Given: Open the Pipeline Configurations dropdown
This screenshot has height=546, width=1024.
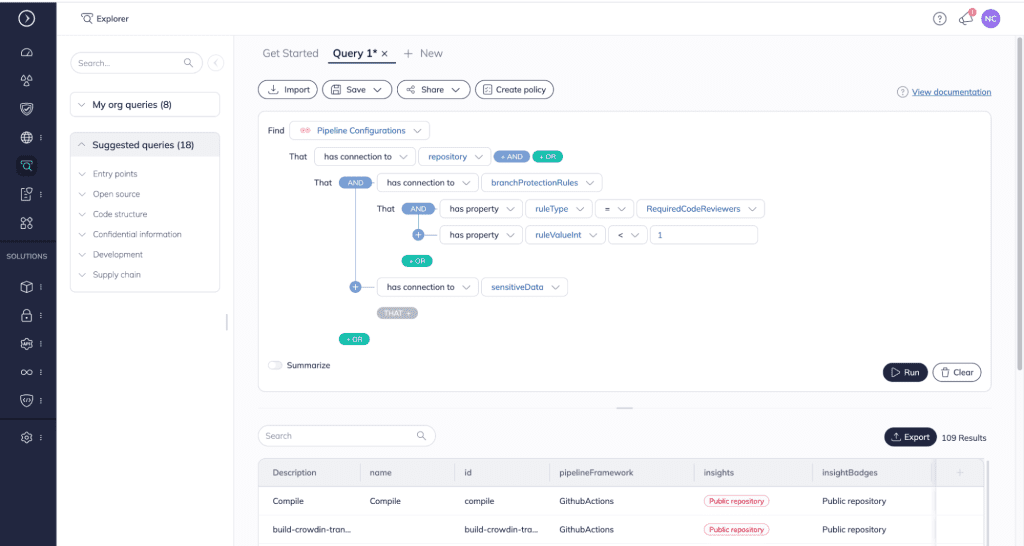Looking at the screenshot, I should pyautogui.click(x=360, y=131).
